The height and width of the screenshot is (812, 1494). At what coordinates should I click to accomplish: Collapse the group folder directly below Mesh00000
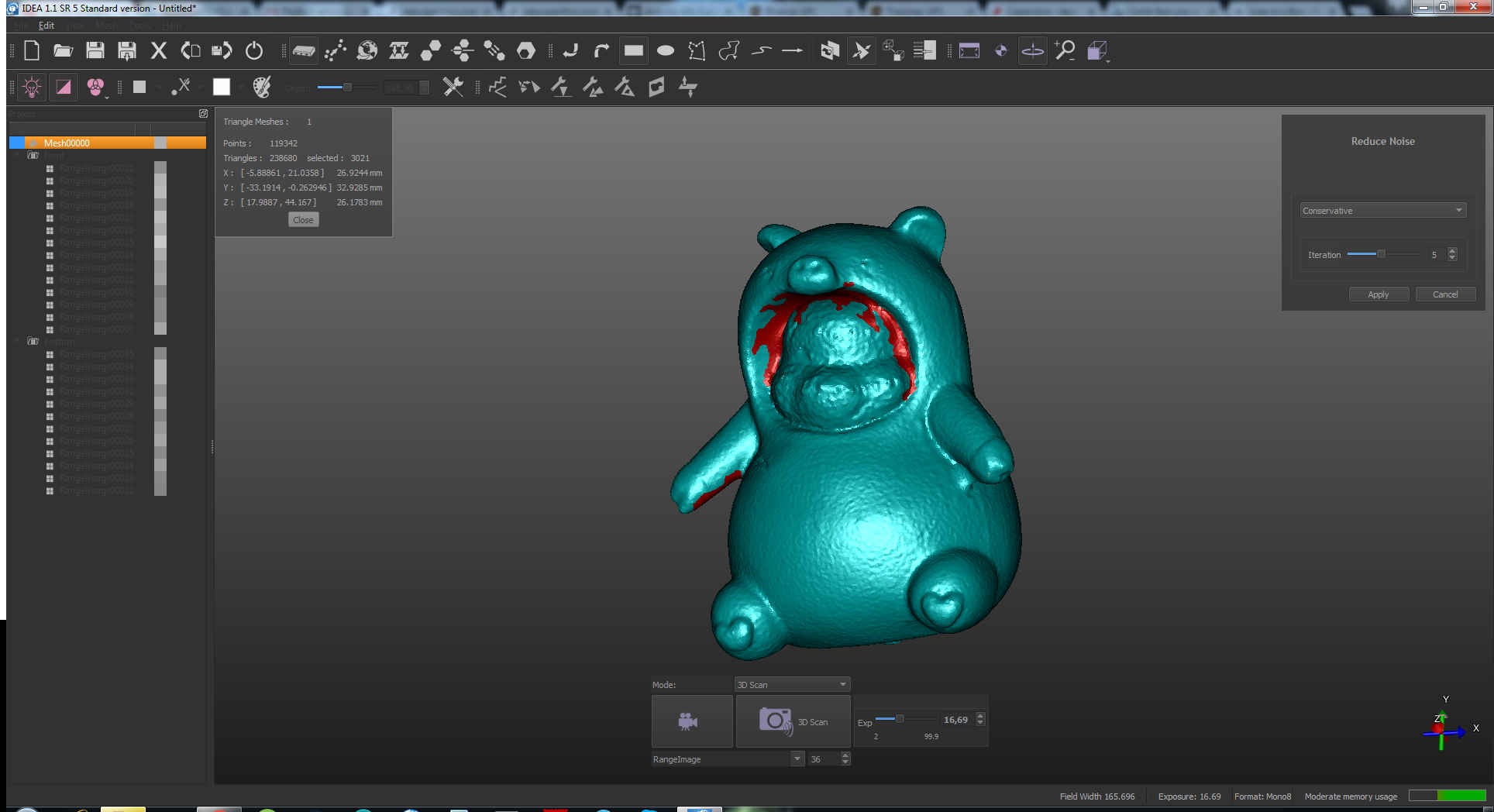[x=17, y=156]
